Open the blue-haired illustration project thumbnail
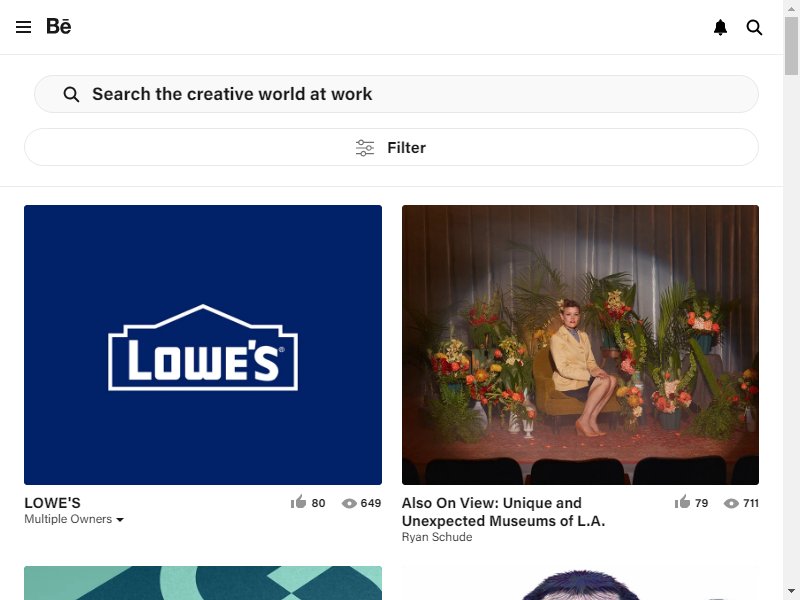This screenshot has width=800, height=600. [x=580, y=583]
